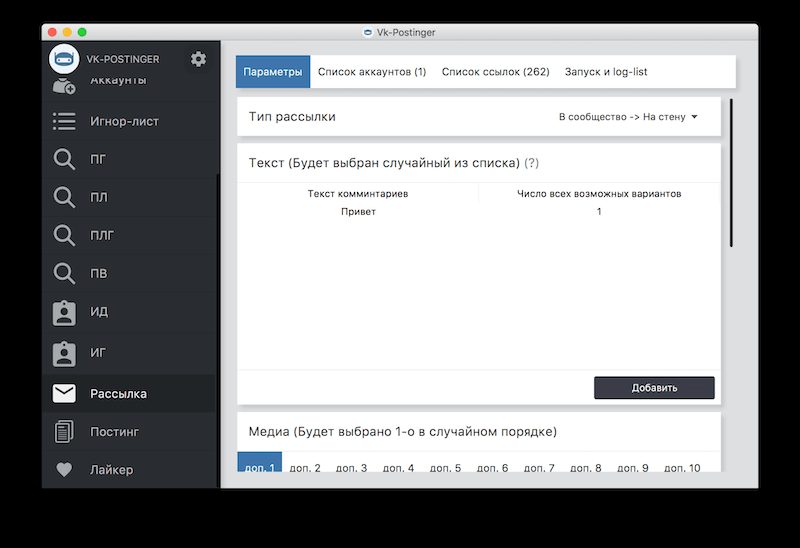
Task: Click the Рассылка envelope icon
Action: (64, 393)
